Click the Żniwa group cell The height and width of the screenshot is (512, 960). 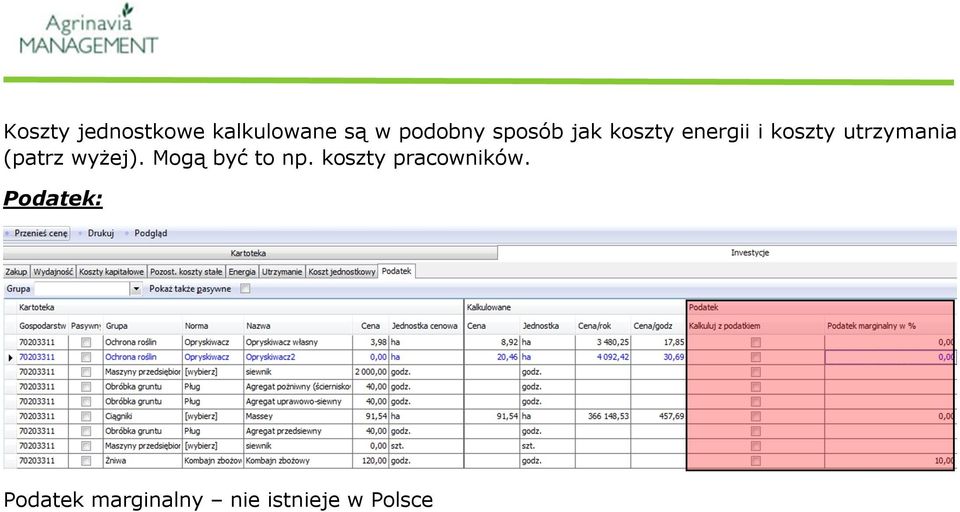143,461
